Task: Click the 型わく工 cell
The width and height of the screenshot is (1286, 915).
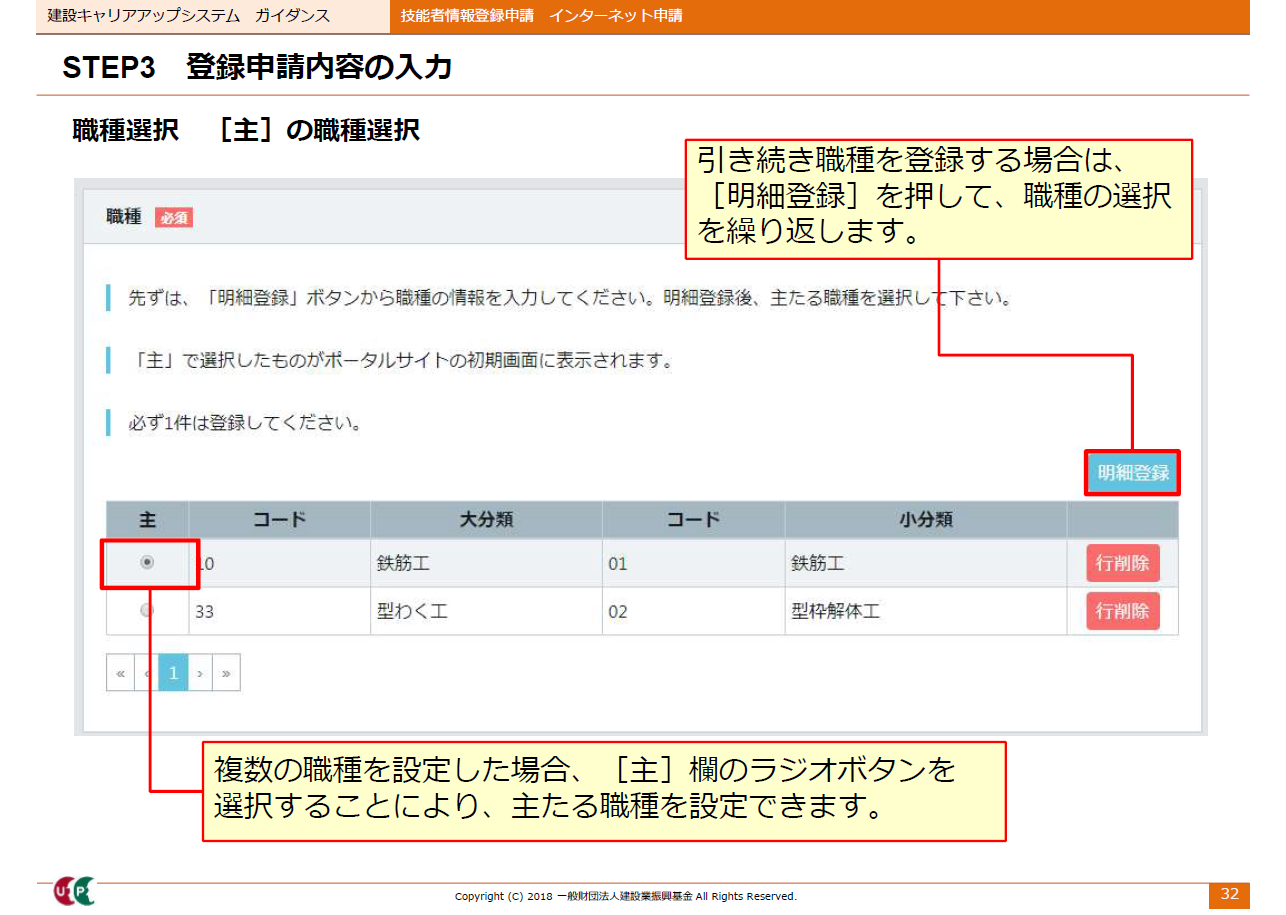Action: pos(486,611)
